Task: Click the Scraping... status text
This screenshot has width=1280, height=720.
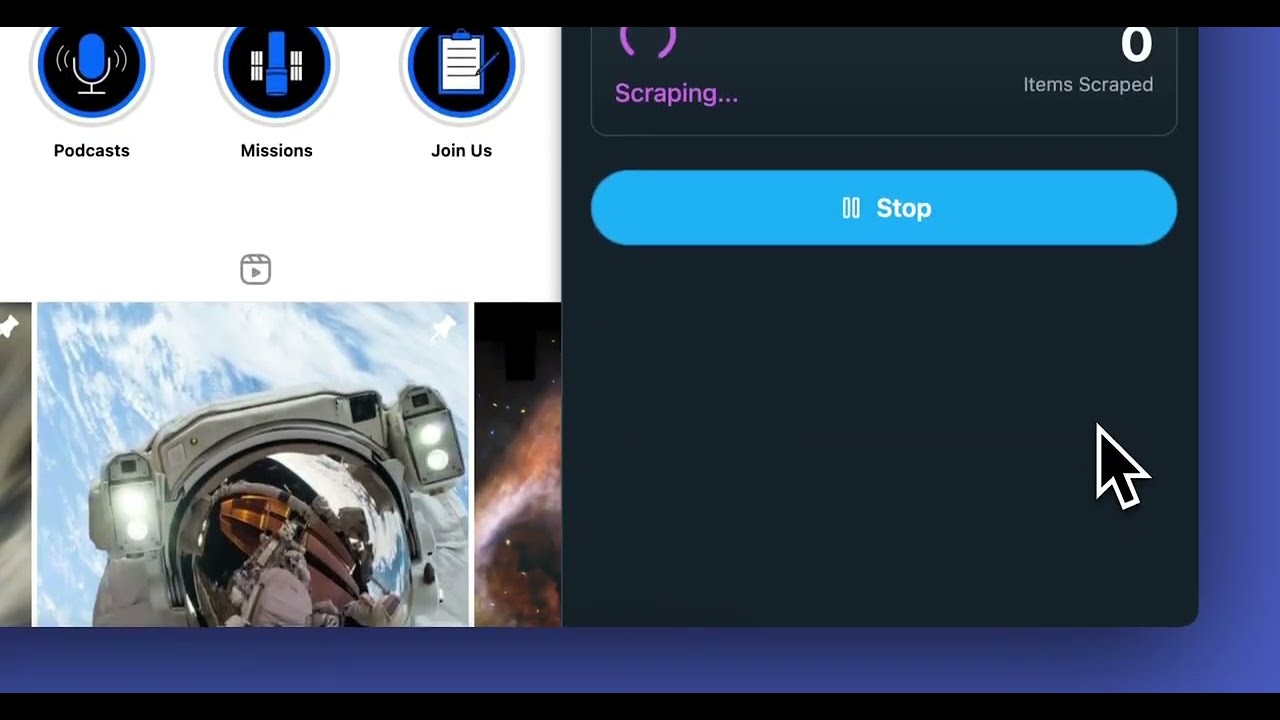Action: click(x=676, y=93)
